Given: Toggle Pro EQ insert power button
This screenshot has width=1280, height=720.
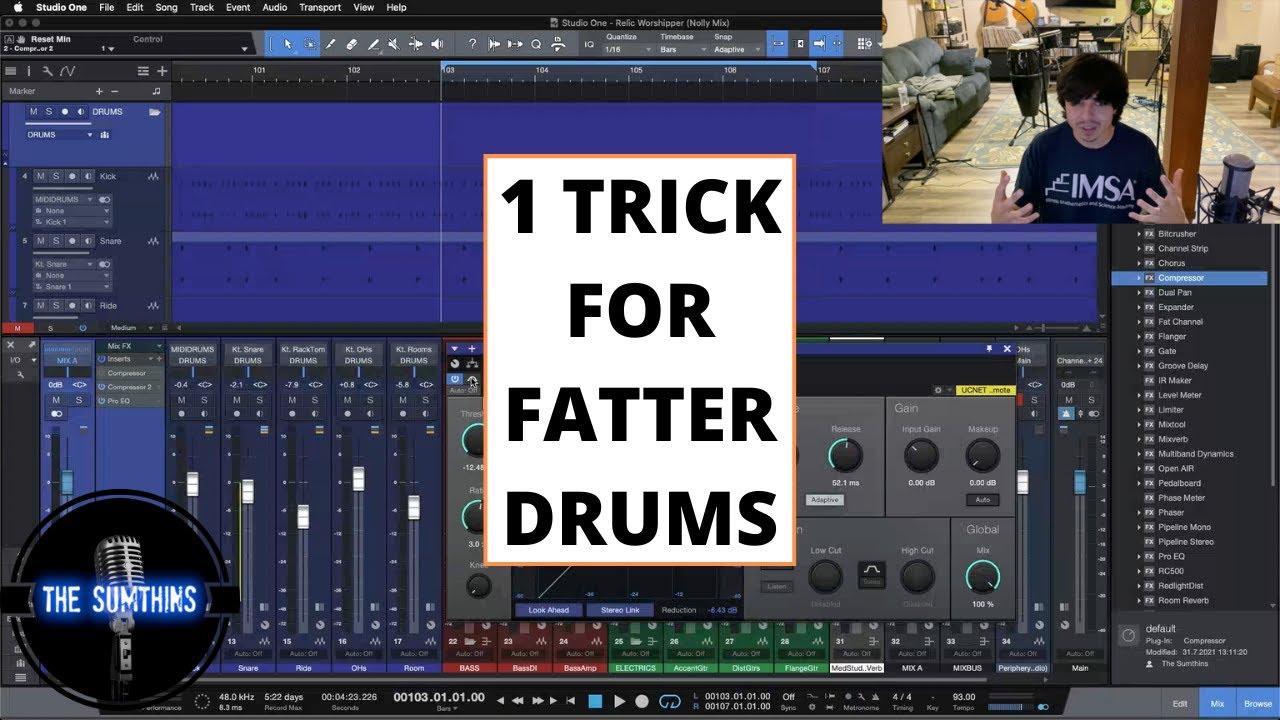Looking at the screenshot, I should coord(102,400).
